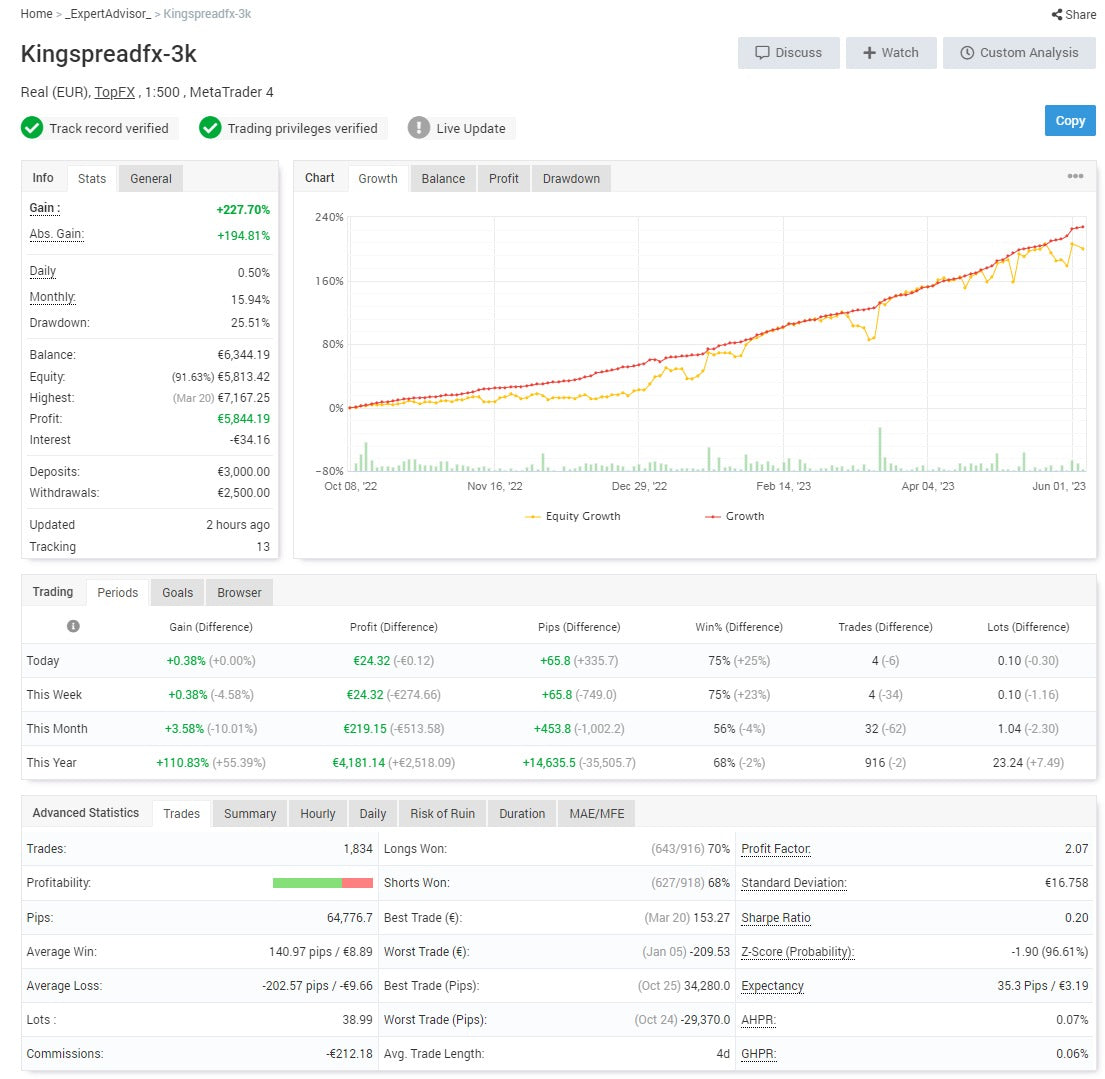Click the €6,344.19 balance value
This screenshot has width=1105, height=1079.
pyautogui.click(x=243, y=354)
